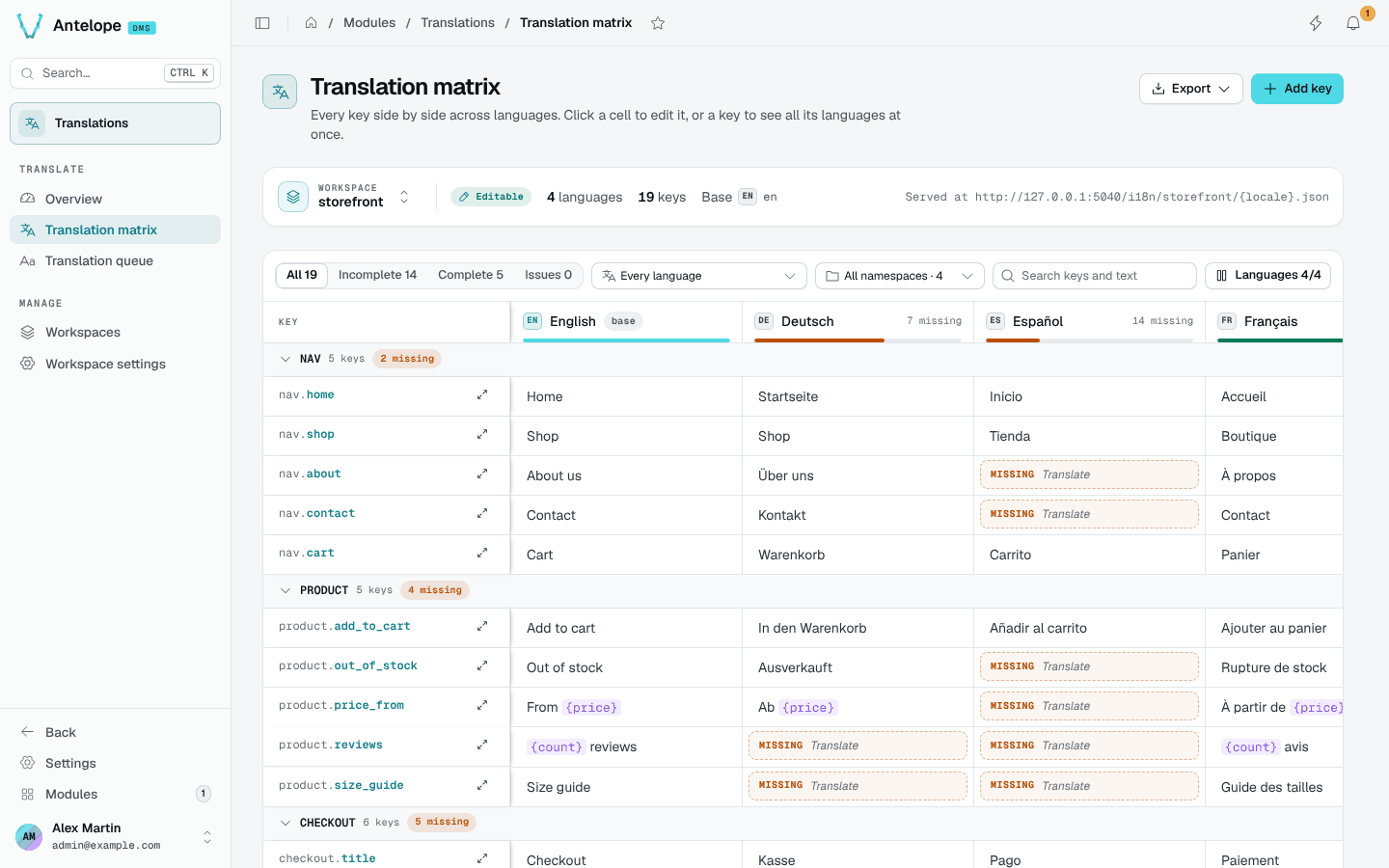Switch to the Issues 0 tab
The image size is (1389, 868).
[x=548, y=275]
